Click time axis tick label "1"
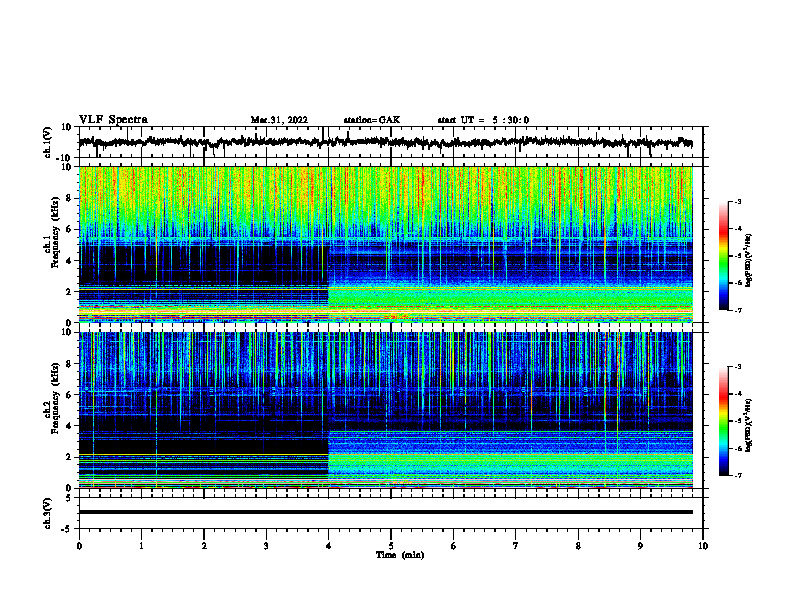The width and height of the screenshot is (792, 612). pos(141,546)
